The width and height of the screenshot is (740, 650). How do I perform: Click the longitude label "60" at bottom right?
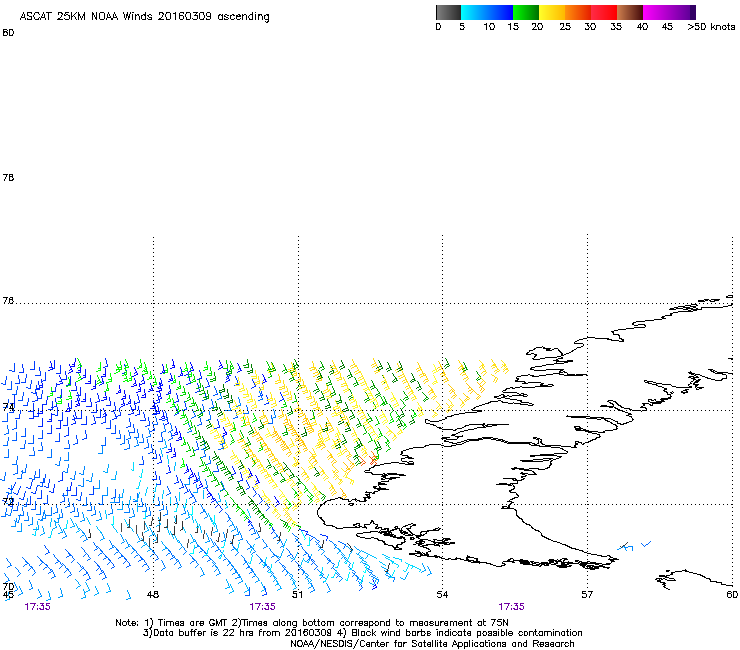click(x=732, y=594)
